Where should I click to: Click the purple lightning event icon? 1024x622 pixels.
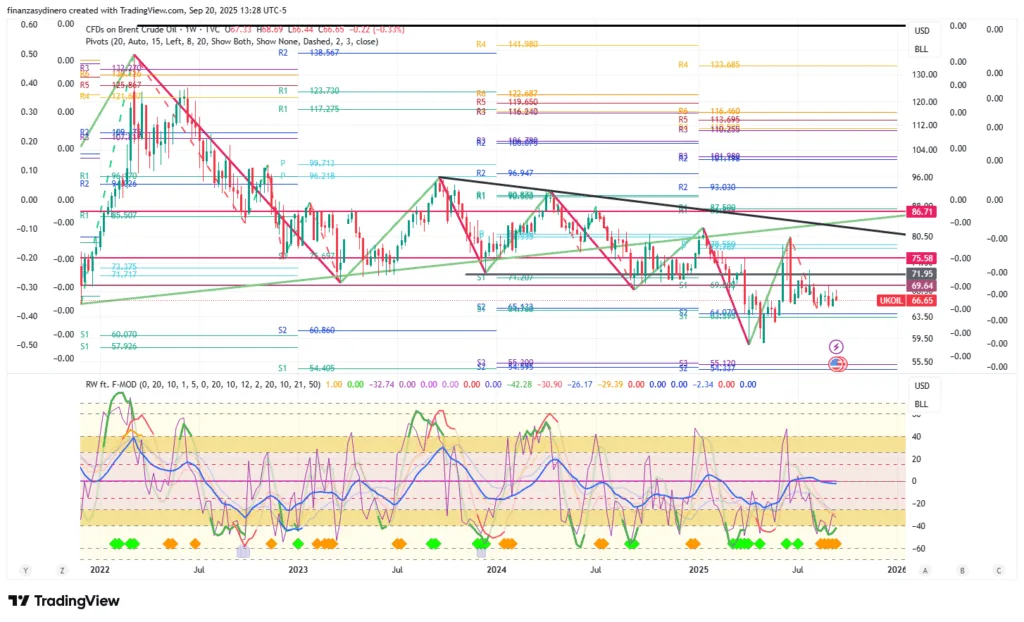click(x=836, y=347)
